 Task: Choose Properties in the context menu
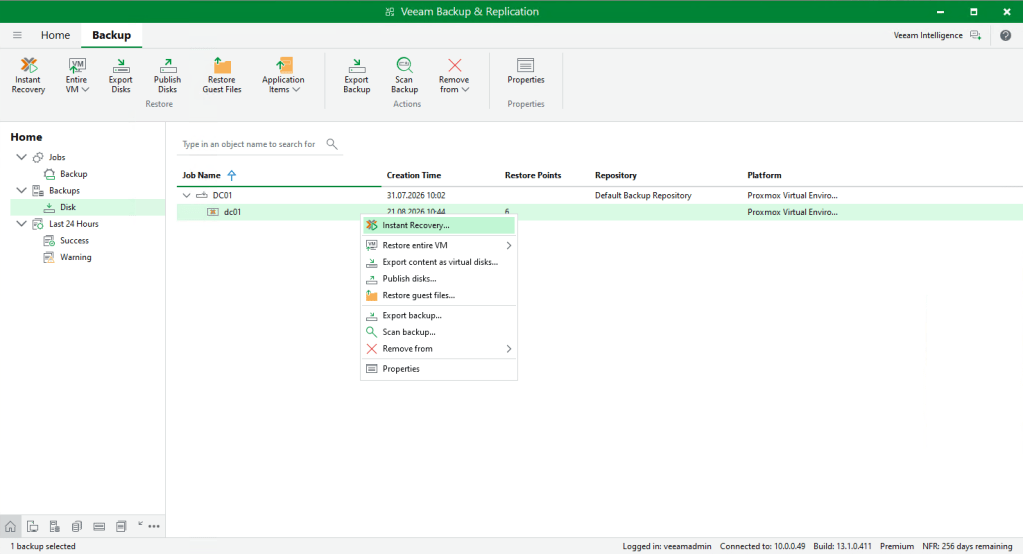[x=438, y=369]
